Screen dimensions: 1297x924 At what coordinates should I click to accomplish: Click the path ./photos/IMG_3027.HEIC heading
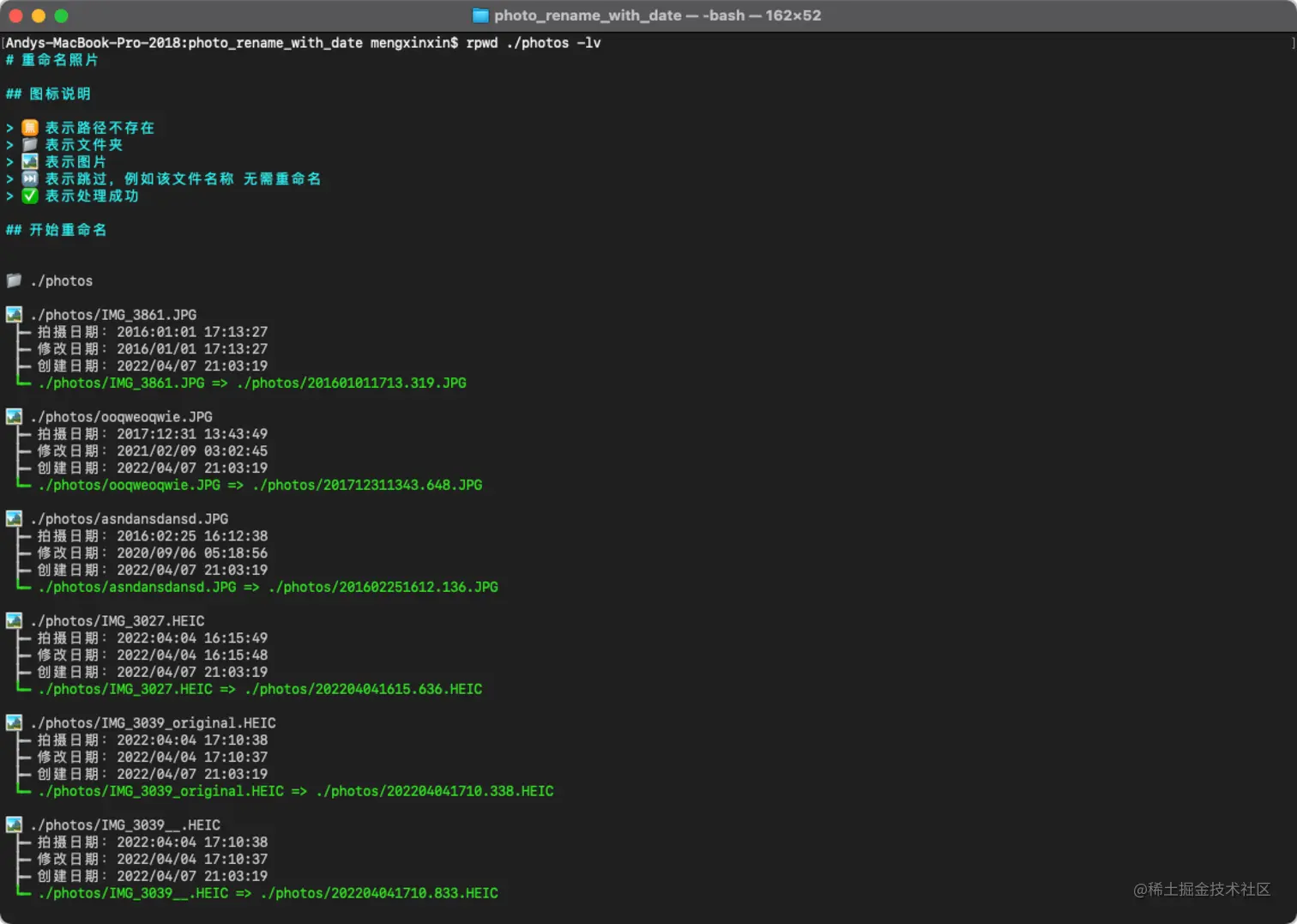click(x=118, y=621)
